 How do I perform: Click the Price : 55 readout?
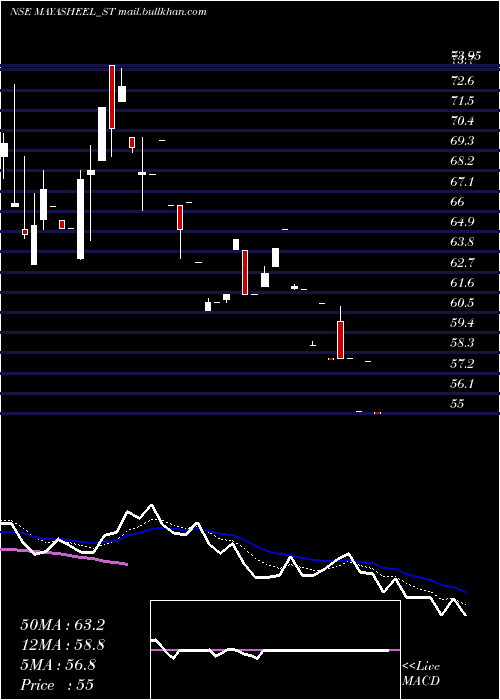pyautogui.click(x=57, y=684)
